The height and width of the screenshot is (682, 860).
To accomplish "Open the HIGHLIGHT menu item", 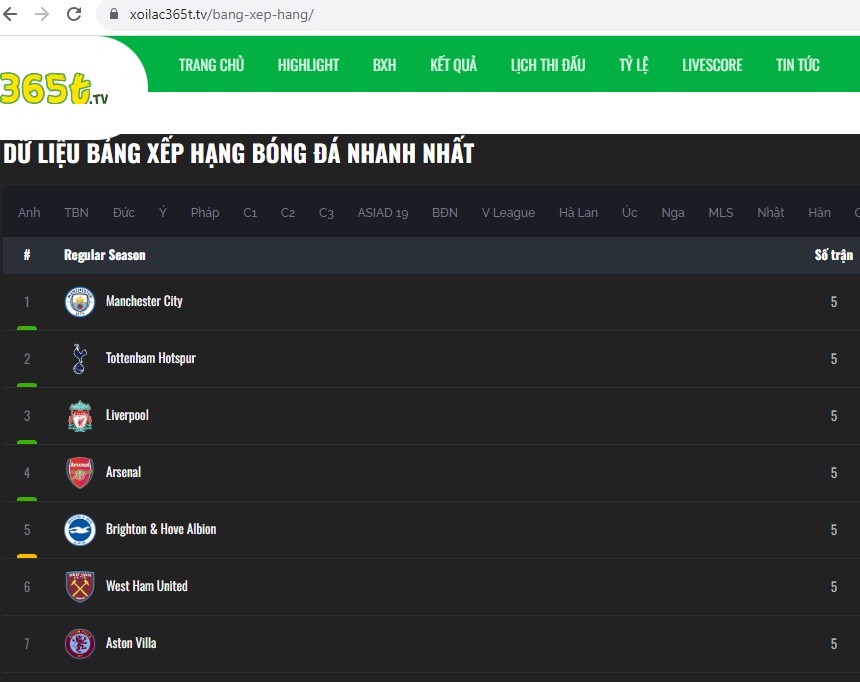I will coord(308,65).
